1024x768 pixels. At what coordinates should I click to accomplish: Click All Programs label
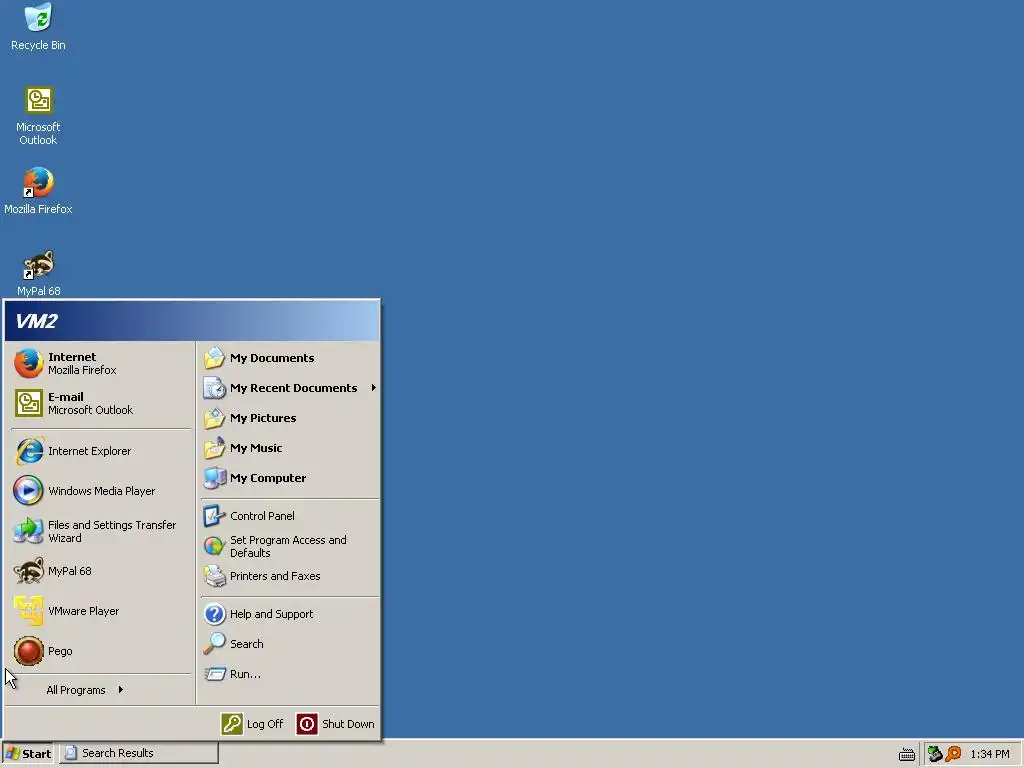click(76, 690)
